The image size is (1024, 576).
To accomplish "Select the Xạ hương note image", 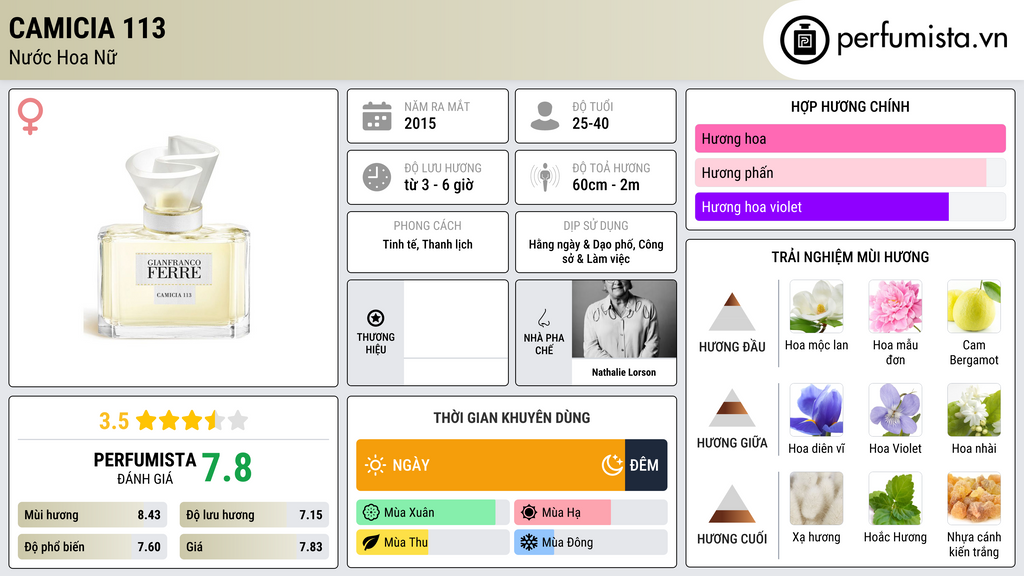I will tap(816, 498).
